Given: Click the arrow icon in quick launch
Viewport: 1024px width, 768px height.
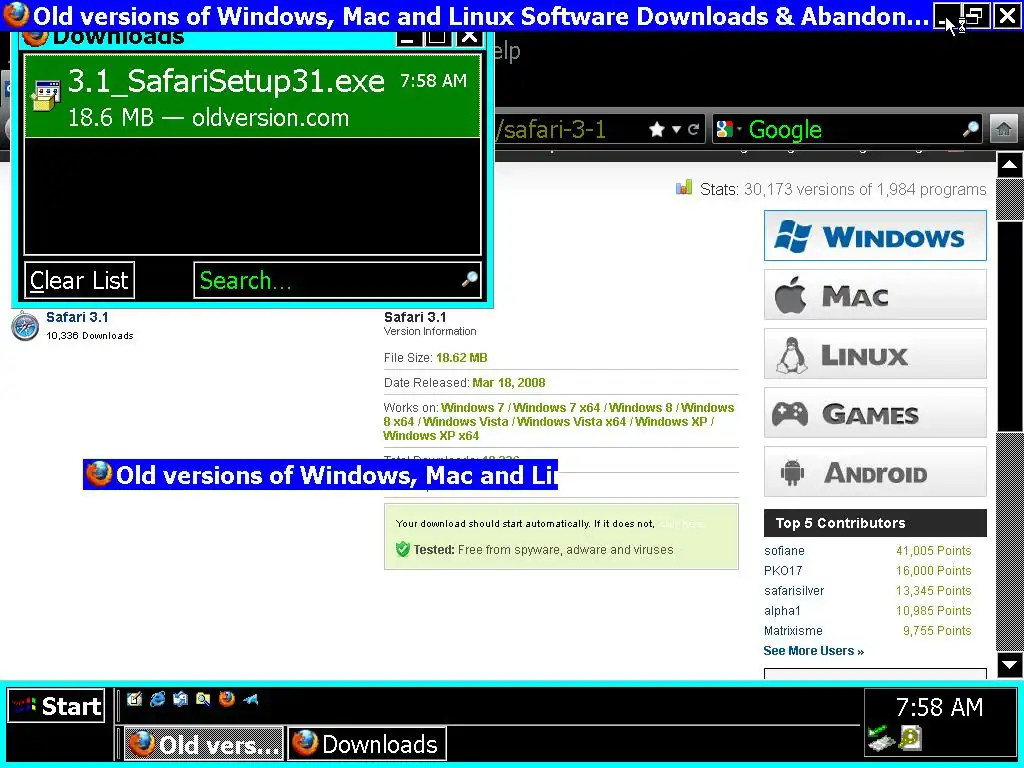Looking at the screenshot, I should pyautogui.click(x=250, y=699).
